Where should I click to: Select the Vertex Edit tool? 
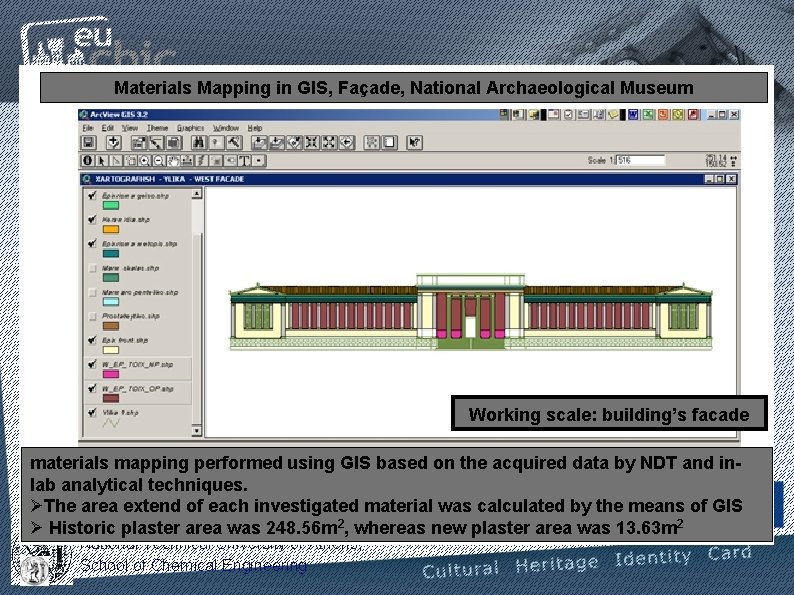pos(116,161)
